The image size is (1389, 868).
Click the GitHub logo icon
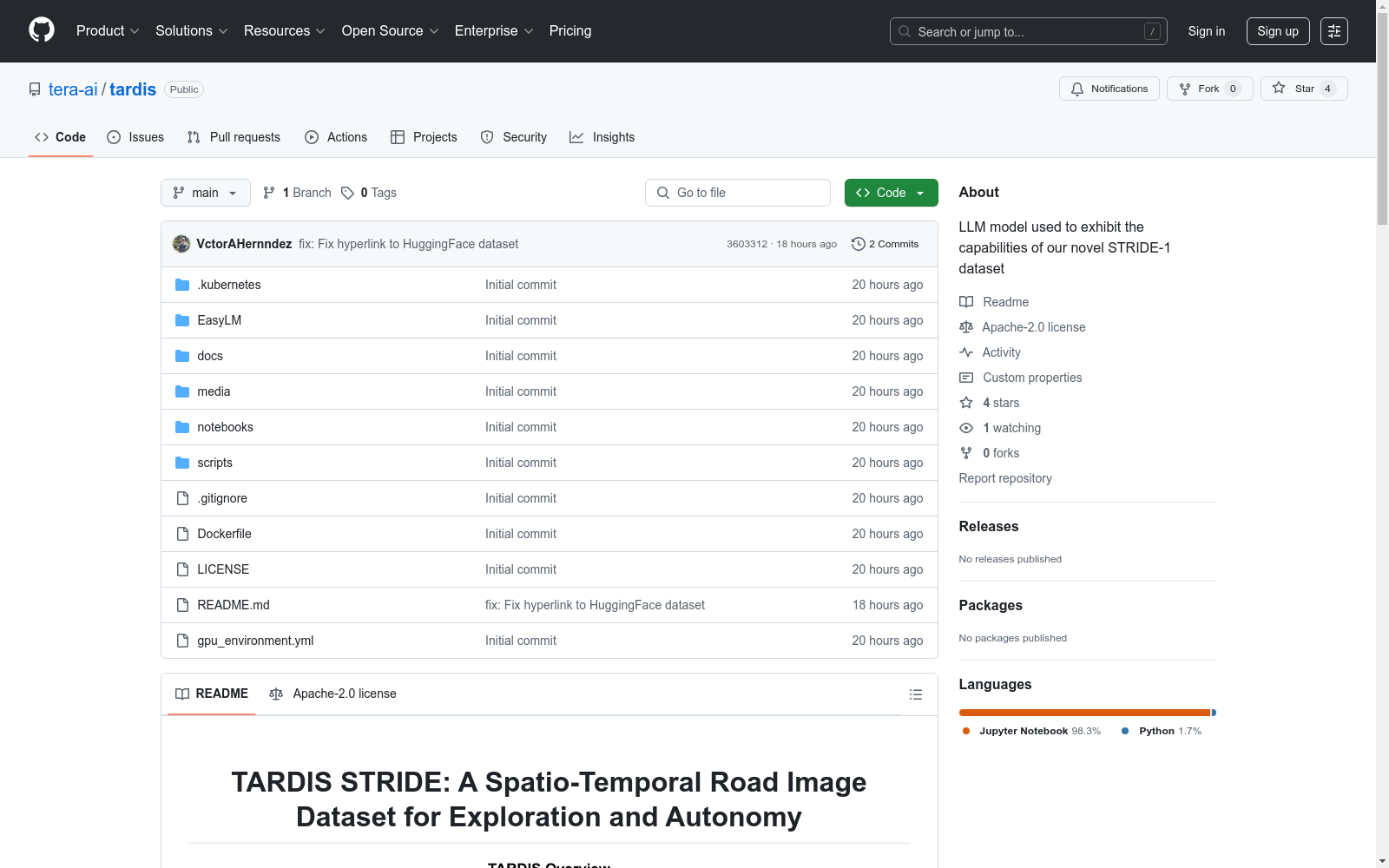pyautogui.click(x=42, y=30)
